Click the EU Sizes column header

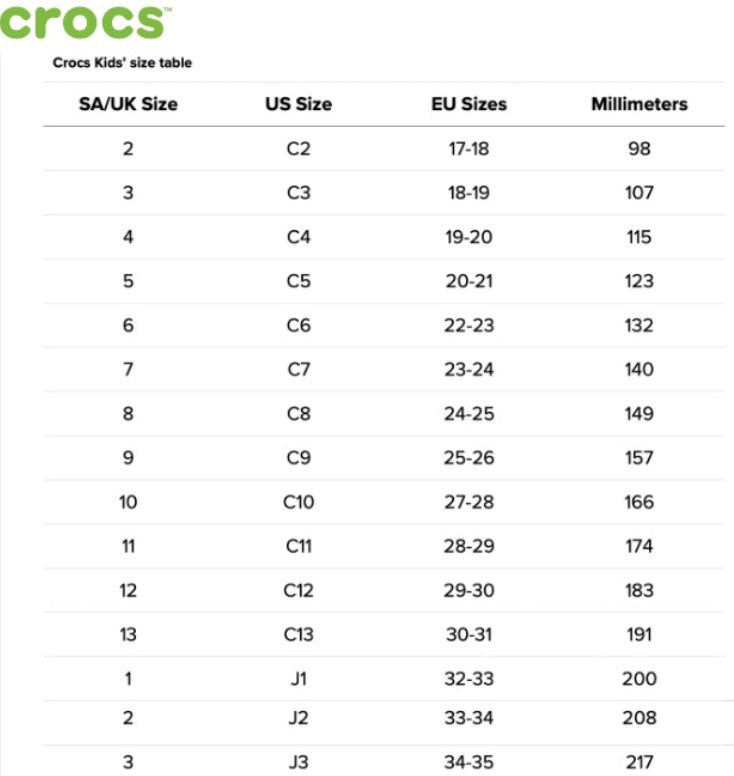click(469, 104)
